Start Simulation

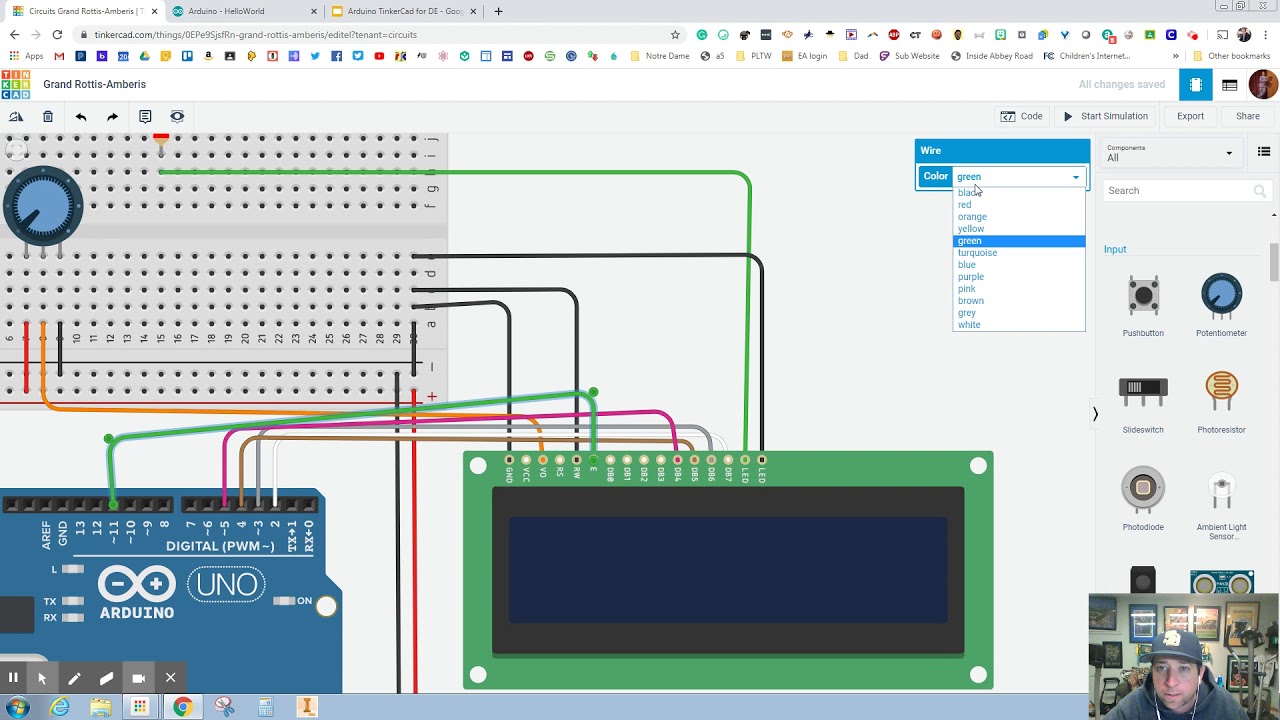tap(1106, 116)
